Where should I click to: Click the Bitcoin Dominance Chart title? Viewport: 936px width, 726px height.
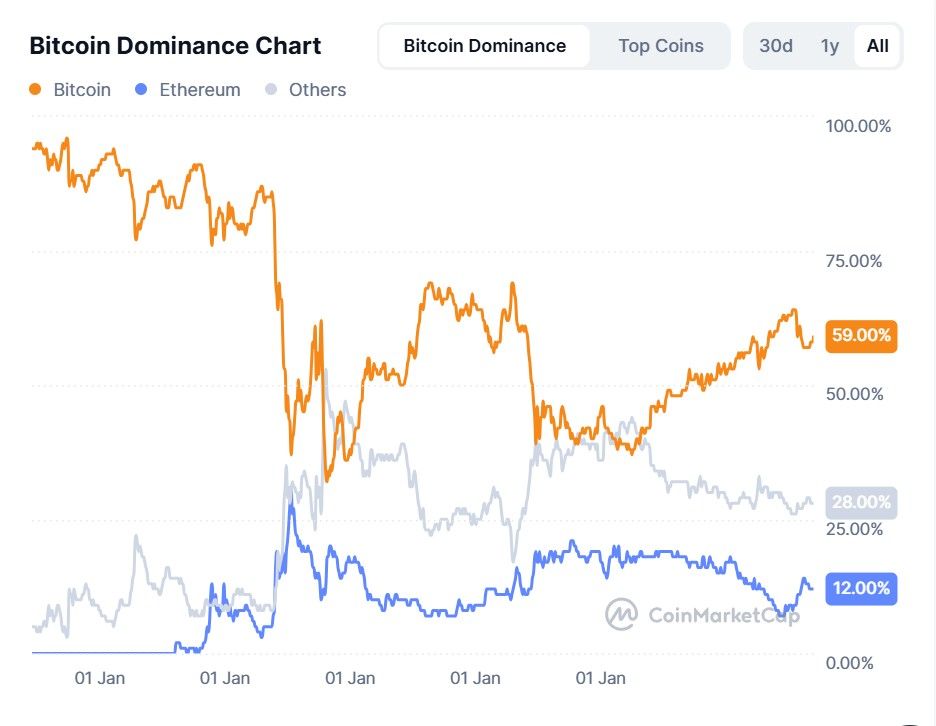tap(175, 46)
